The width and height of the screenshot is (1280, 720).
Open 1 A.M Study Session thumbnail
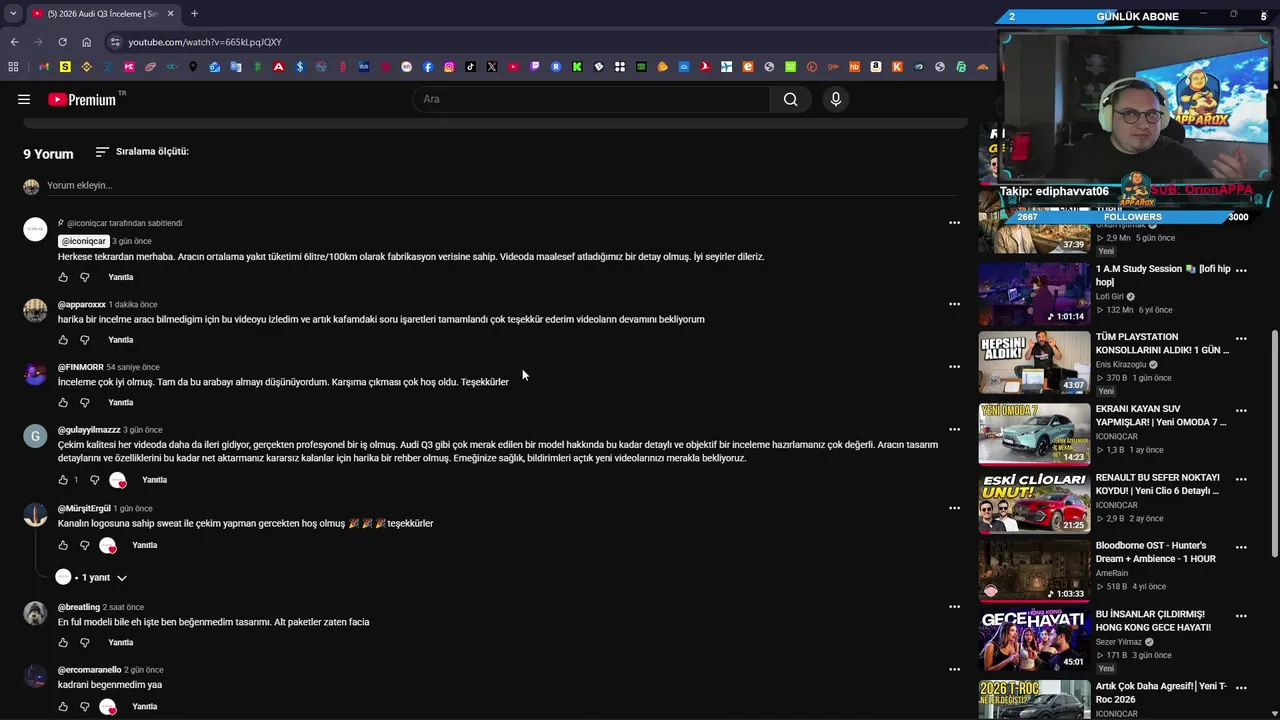(1034, 294)
